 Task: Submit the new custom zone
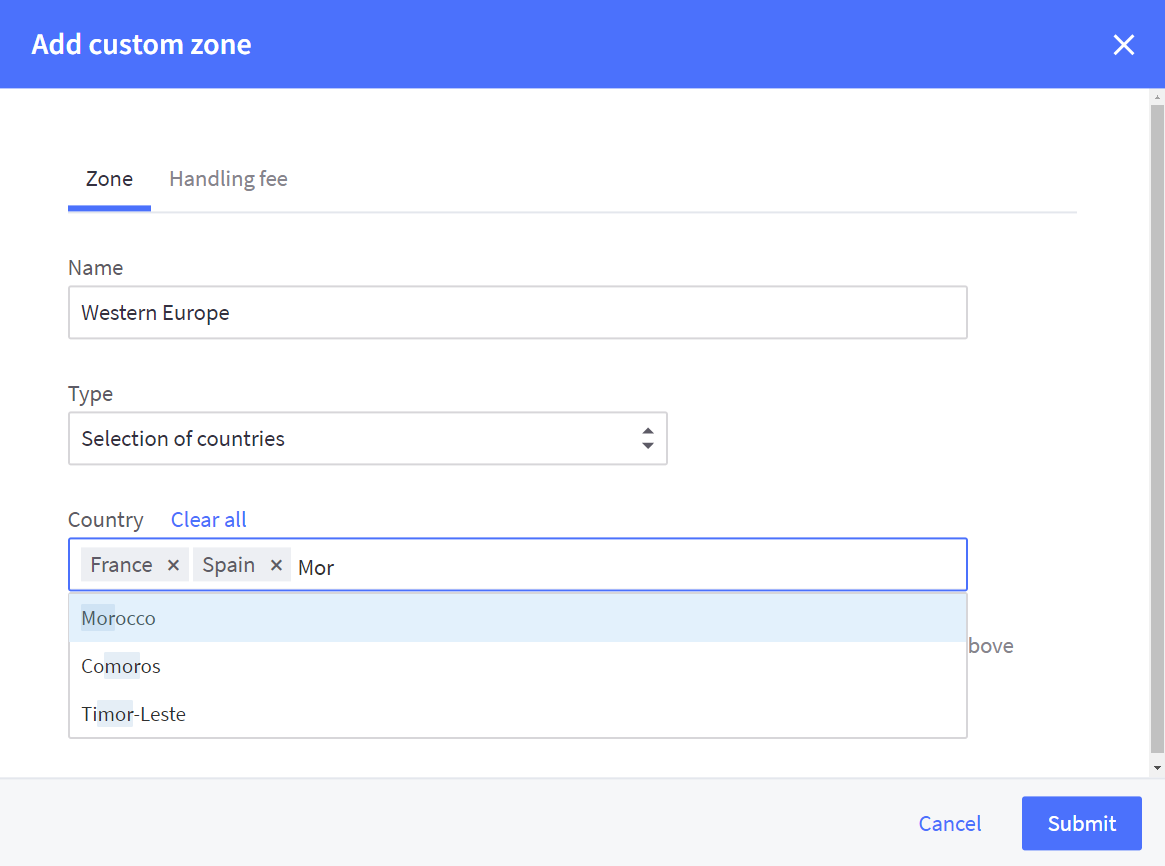click(1081, 823)
